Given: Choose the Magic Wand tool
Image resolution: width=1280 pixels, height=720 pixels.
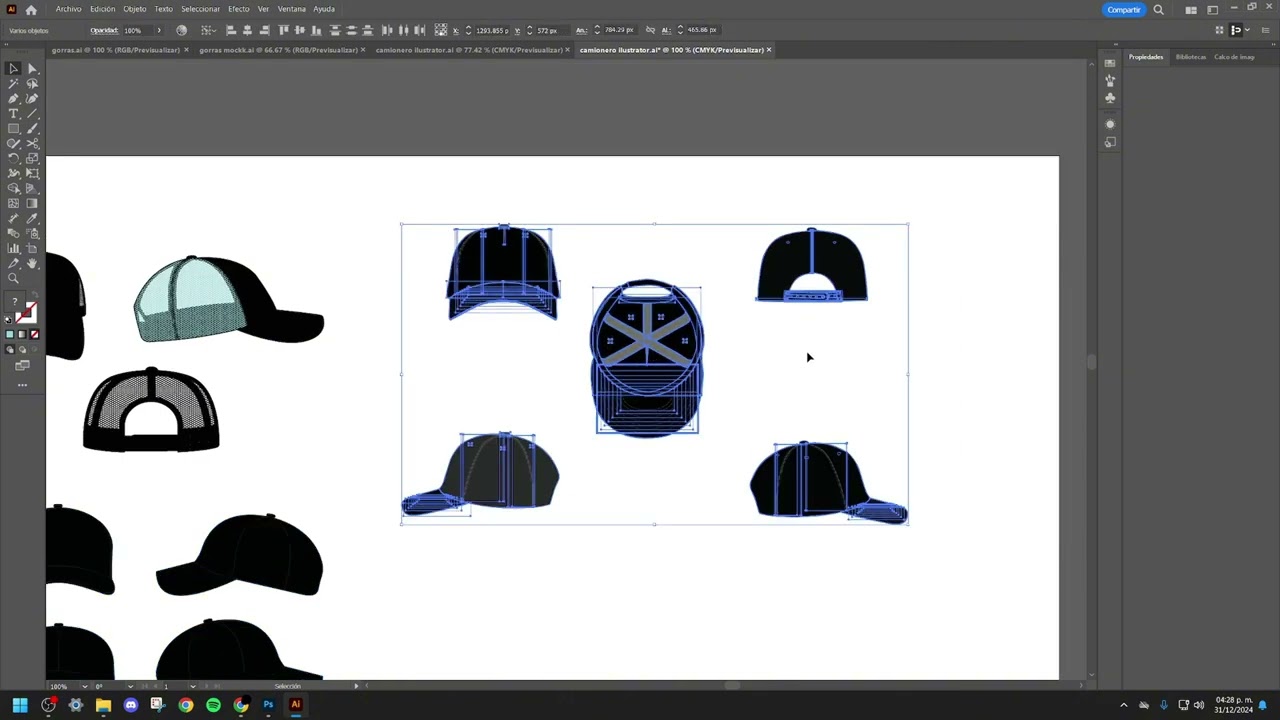Looking at the screenshot, I should [x=13, y=84].
